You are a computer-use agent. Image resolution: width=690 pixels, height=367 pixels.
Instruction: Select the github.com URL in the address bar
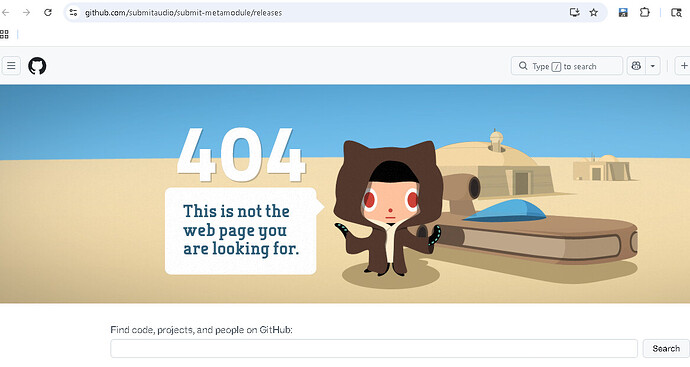(183, 13)
